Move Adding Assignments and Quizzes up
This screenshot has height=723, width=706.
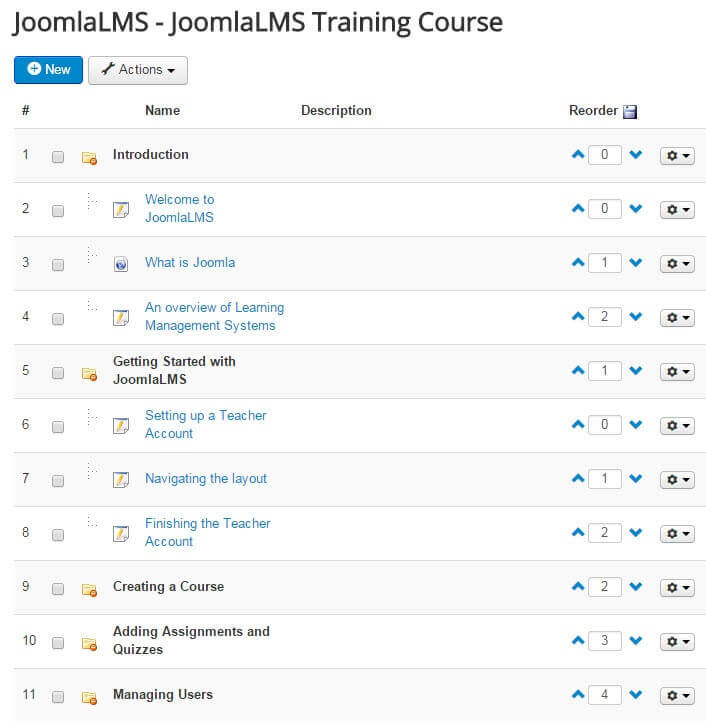pyautogui.click(x=578, y=640)
